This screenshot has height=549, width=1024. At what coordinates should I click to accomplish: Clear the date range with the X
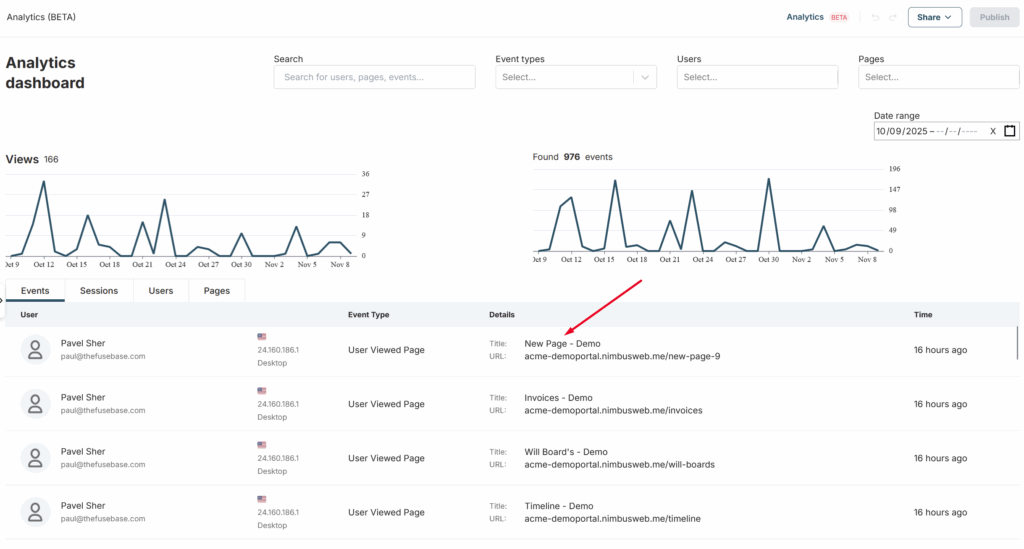[x=992, y=131]
